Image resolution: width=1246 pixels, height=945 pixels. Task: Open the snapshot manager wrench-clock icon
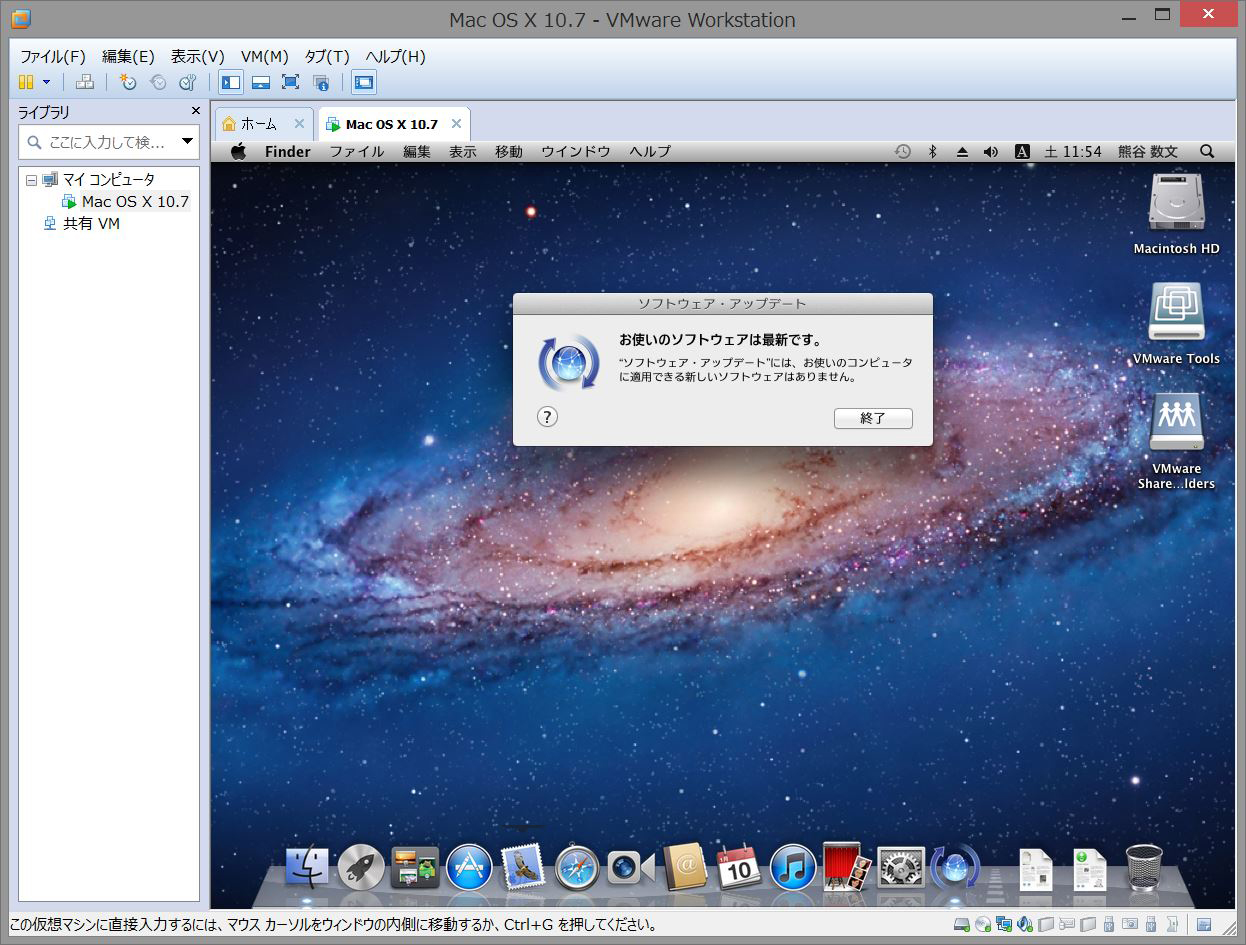tap(188, 82)
